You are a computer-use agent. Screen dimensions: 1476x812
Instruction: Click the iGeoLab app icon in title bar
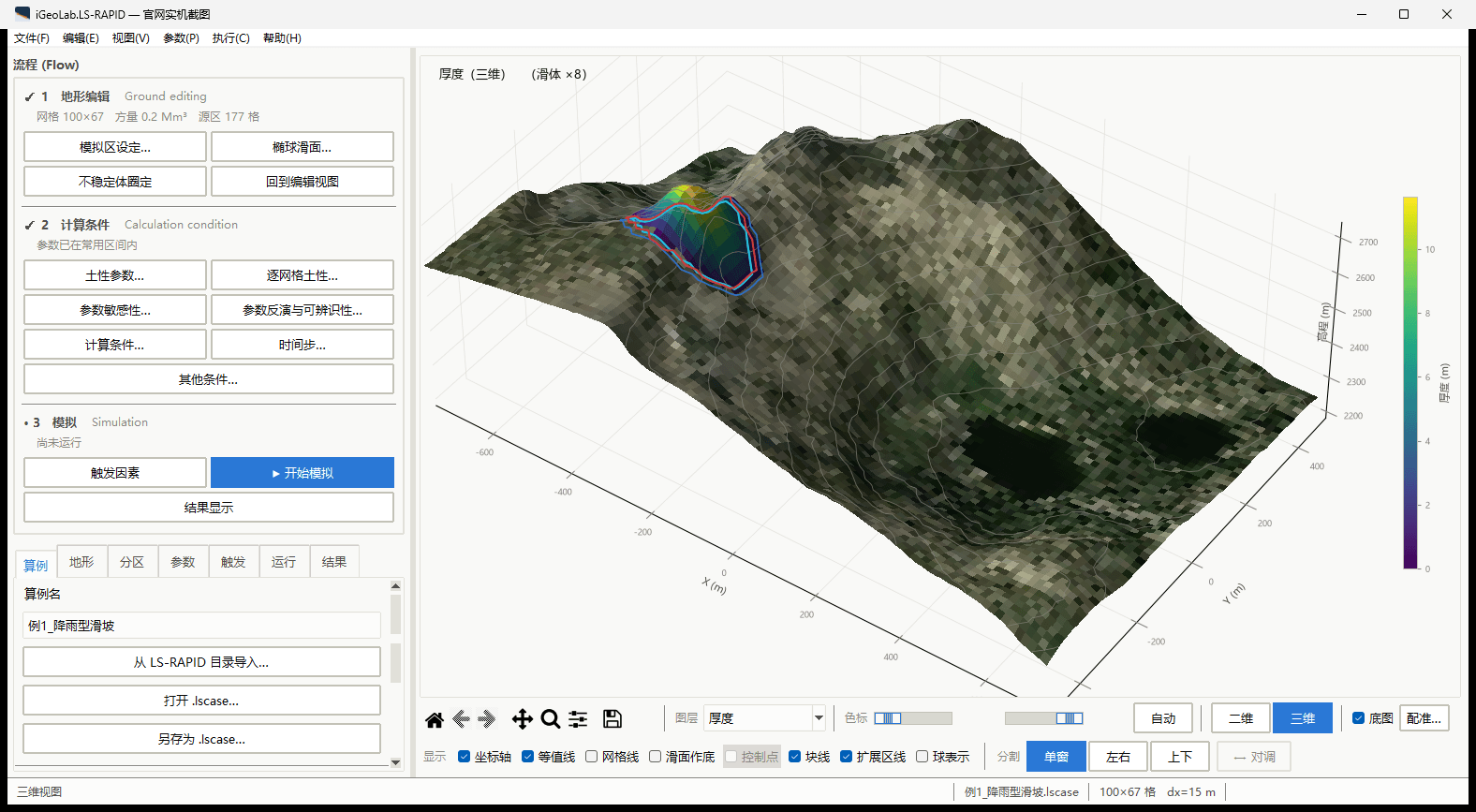tap(22, 14)
